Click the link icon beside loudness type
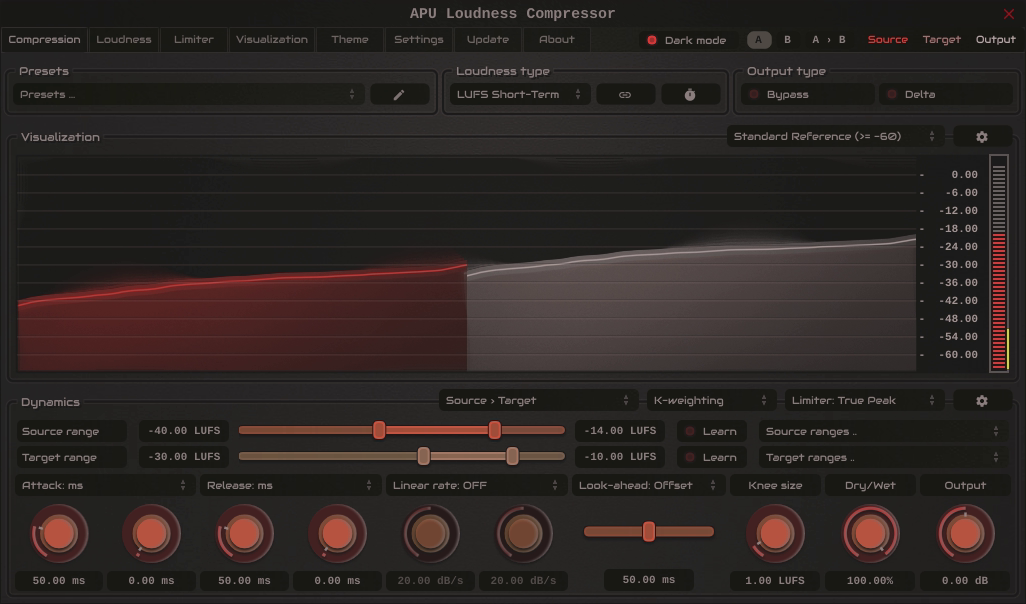The image size is (1026, 604). point(625,95)
